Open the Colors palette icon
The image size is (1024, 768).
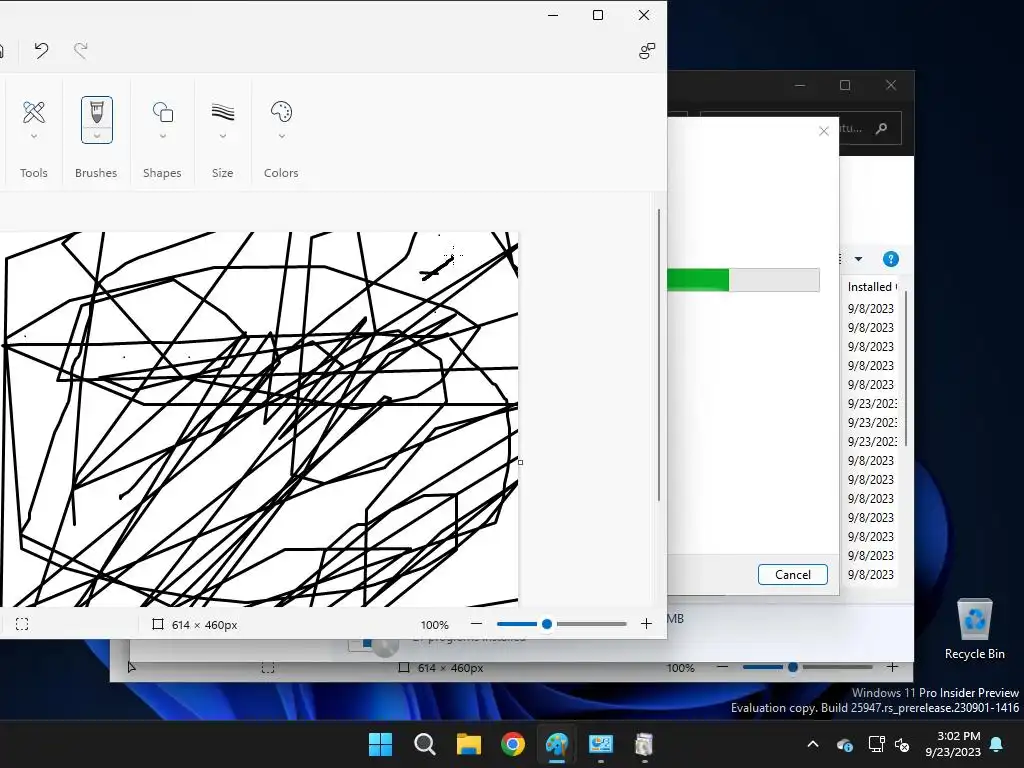(281, 112)
